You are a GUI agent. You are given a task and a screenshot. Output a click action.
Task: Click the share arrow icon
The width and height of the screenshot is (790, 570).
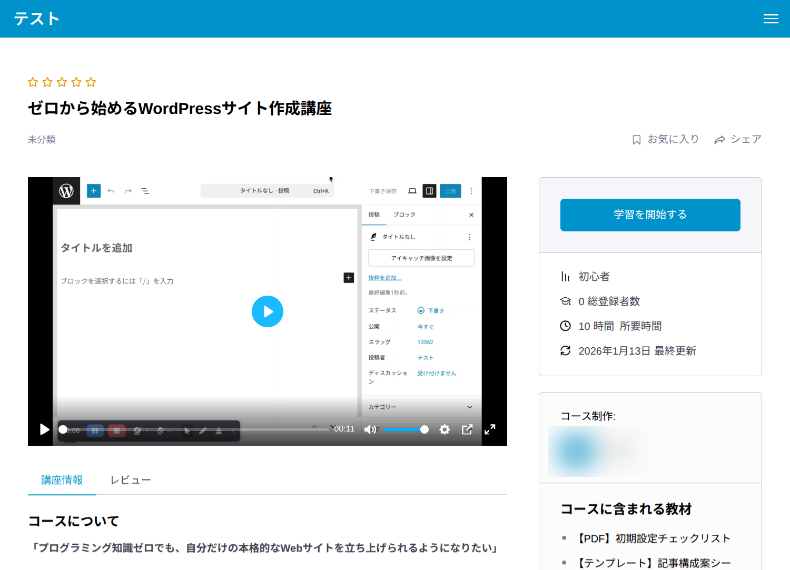pyautogui.click(x=719, y=140)
